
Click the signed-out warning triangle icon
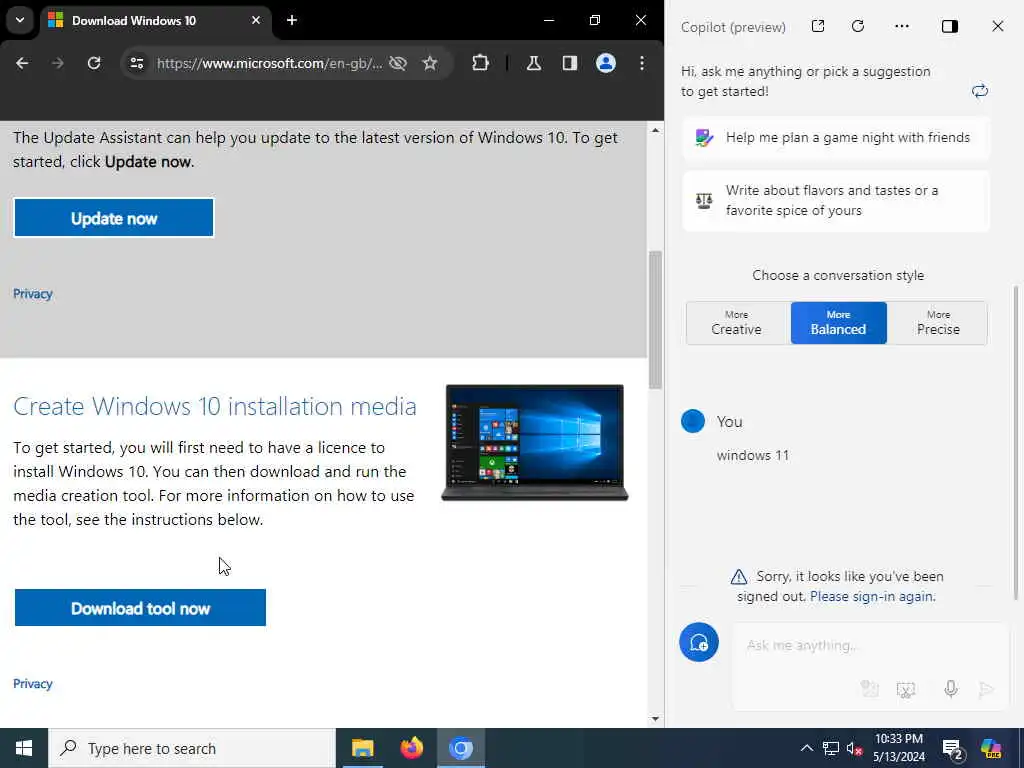[739, 577]
